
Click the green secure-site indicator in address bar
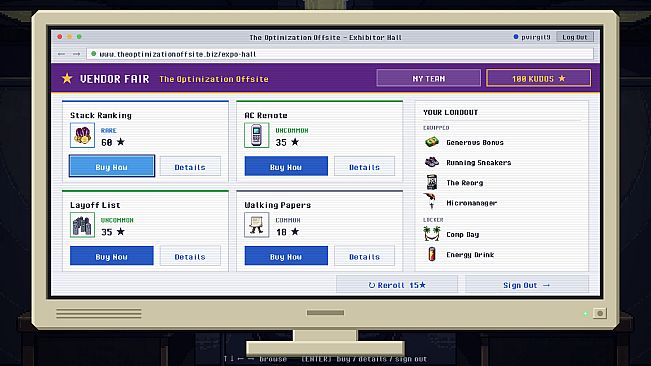(x=93, y=54)
